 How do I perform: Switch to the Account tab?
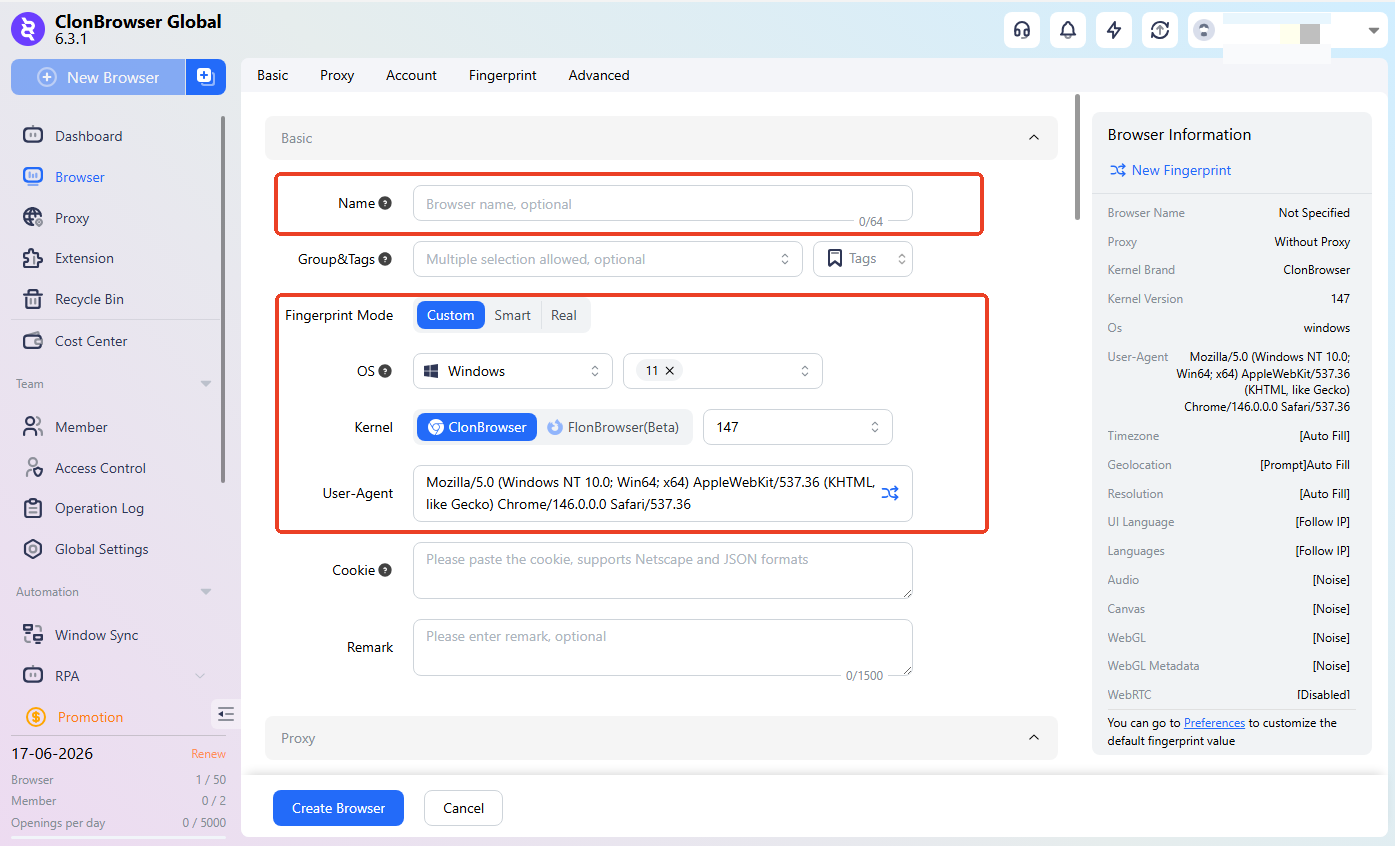[412, 75]
